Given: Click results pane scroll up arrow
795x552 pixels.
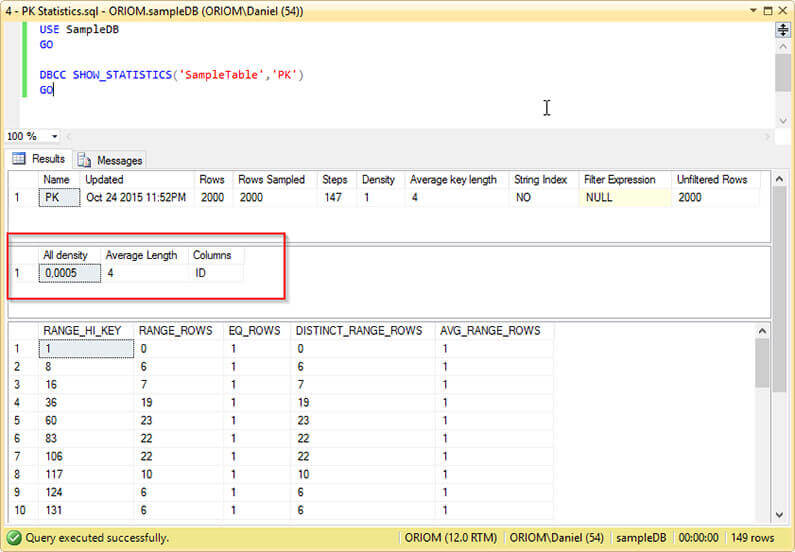Looking at the screenshot, I should 779,179.
